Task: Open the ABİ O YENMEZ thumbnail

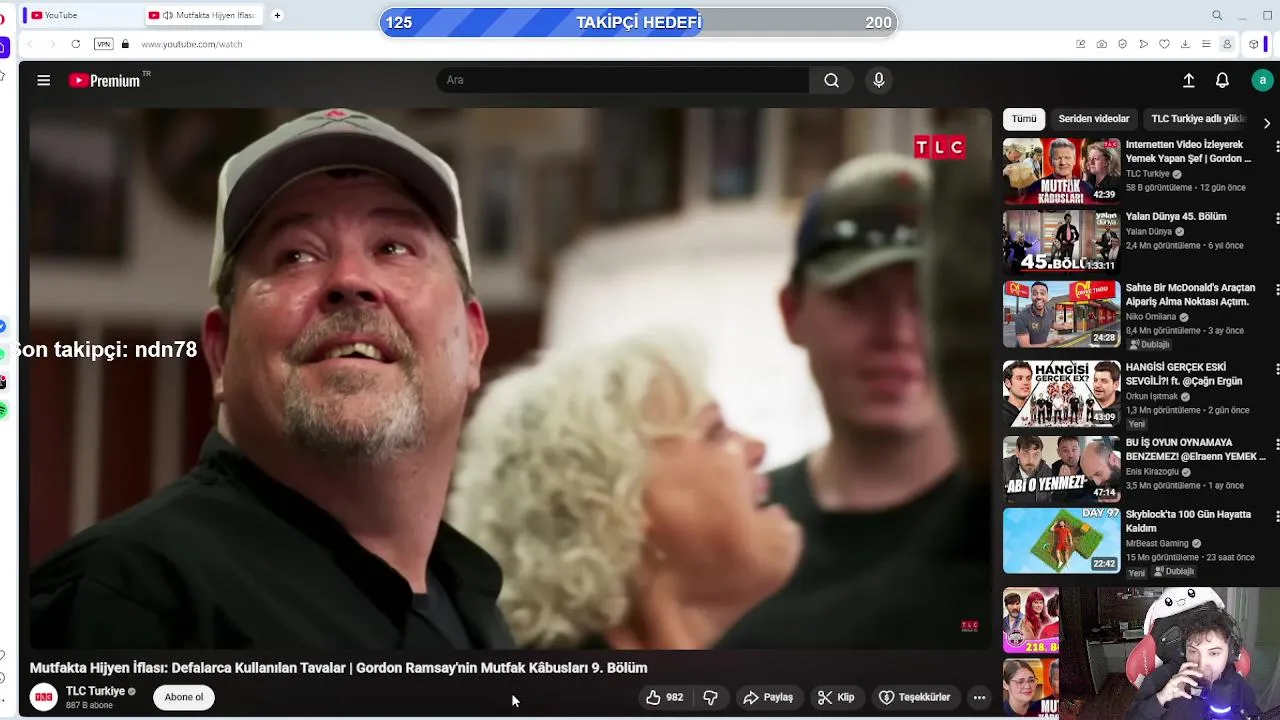Action: pyautogui.click(x=1062, y=468)
